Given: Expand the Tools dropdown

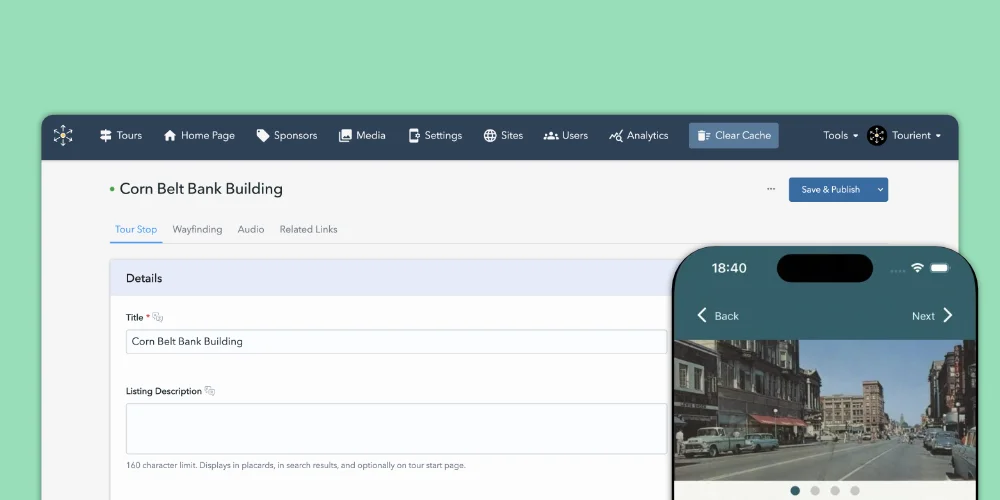Looking at the screenshot, I should 841,135.
